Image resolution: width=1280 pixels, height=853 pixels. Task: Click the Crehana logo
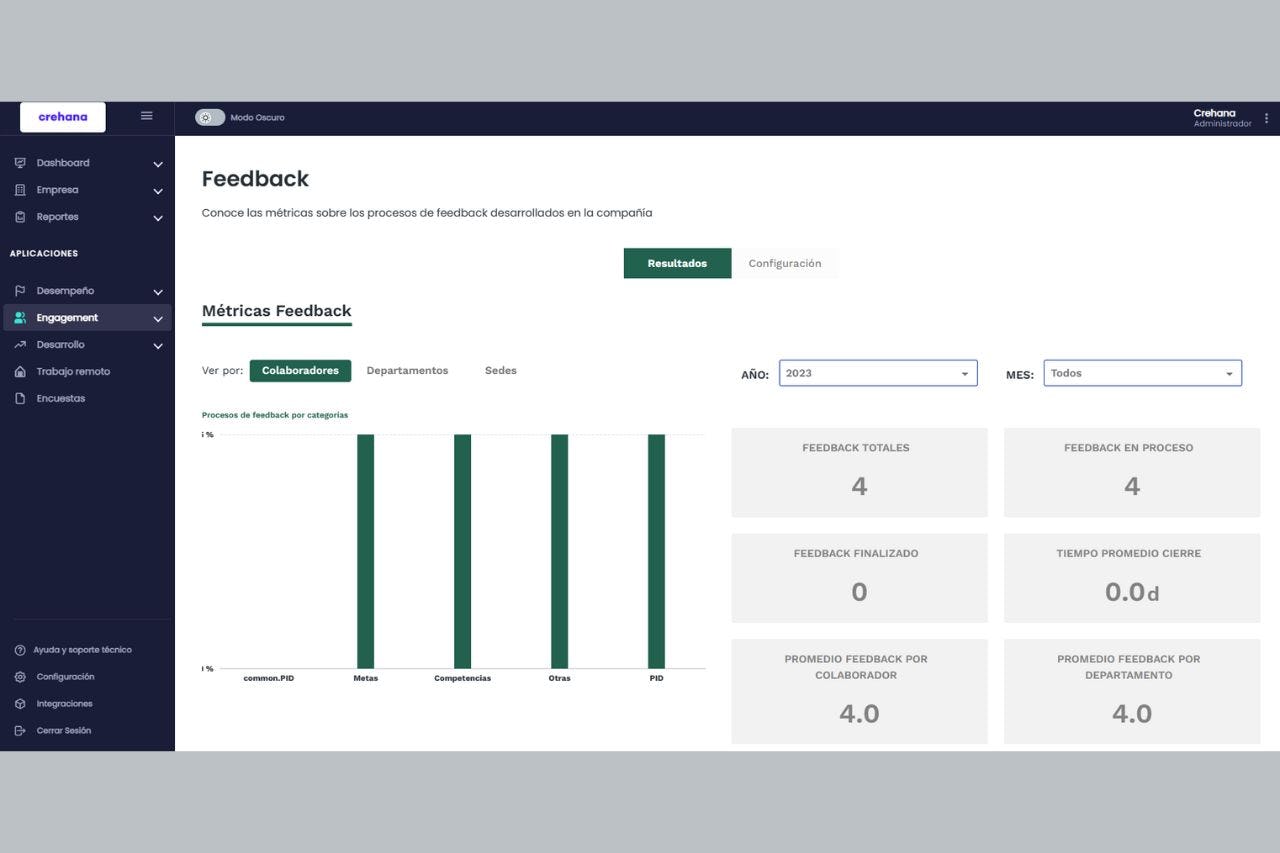(x=63, y=117)
